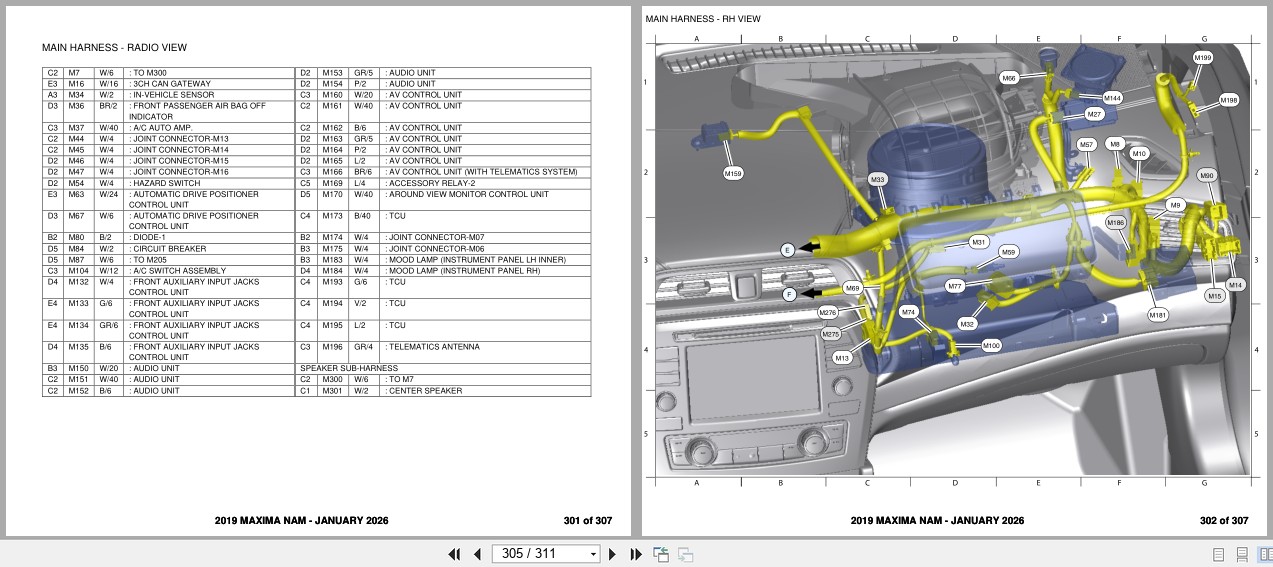Jump to the last page
Screen dimensions: 1273x567
coord(635,554)
